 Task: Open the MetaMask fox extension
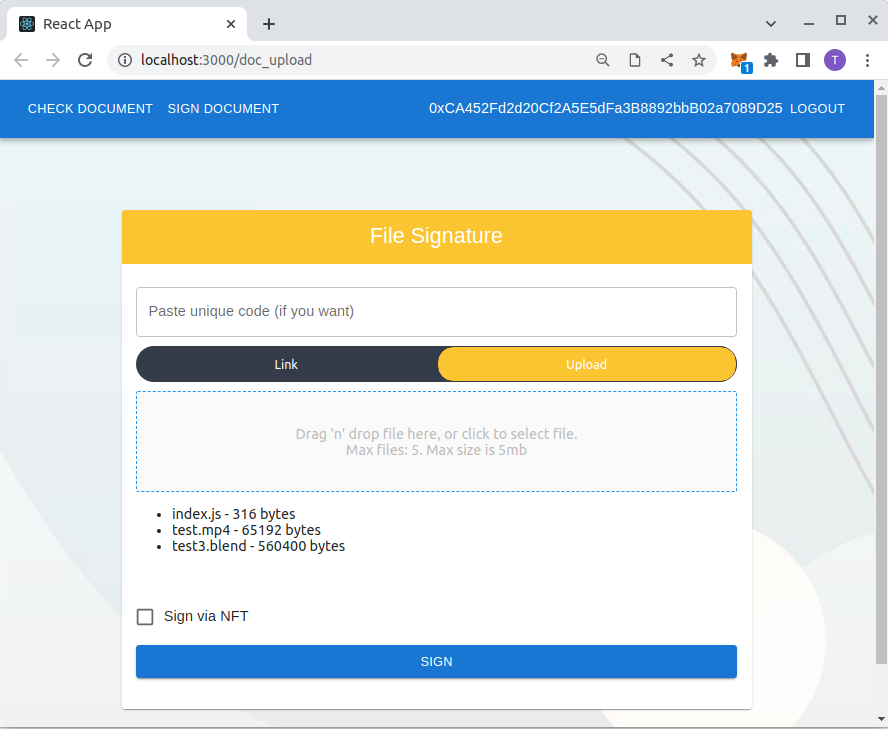pyautogui.click(x=740, y=61)
